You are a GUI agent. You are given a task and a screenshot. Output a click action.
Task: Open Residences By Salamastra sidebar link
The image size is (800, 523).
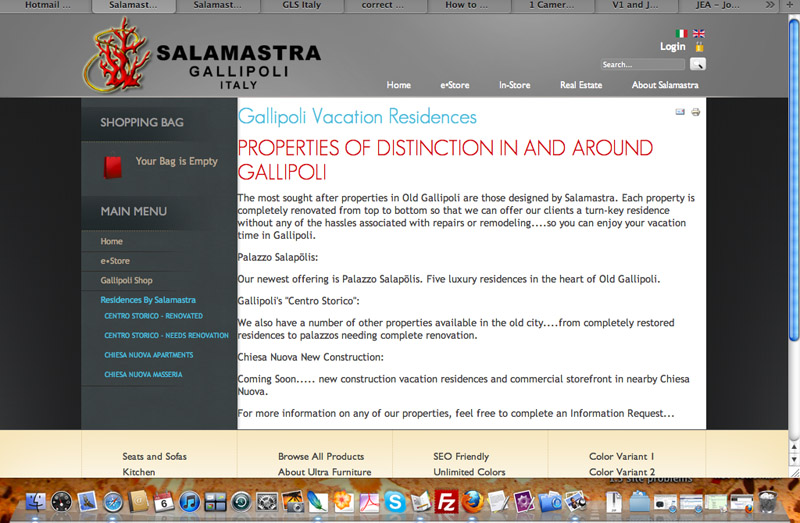148,300
